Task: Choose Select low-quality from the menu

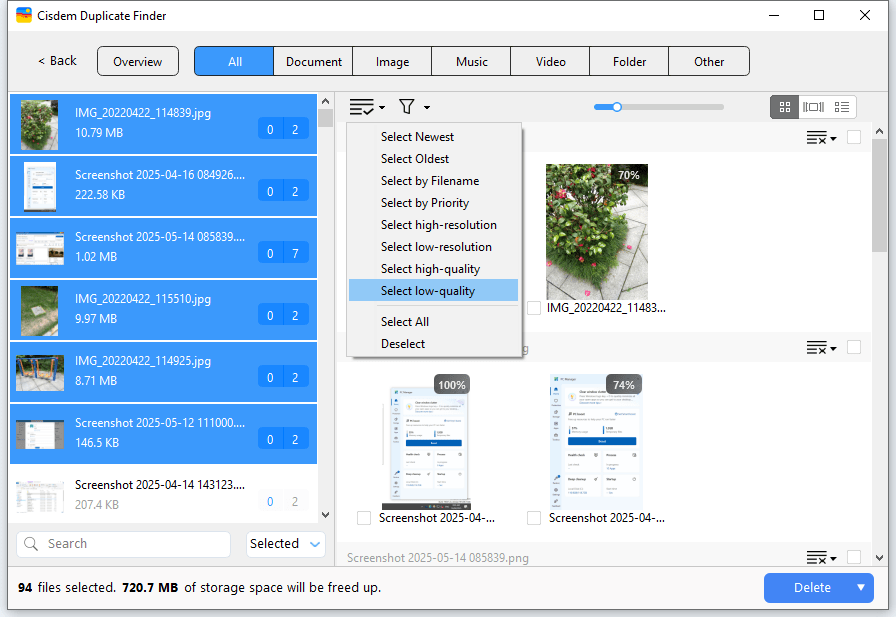Action: [428, 291]
